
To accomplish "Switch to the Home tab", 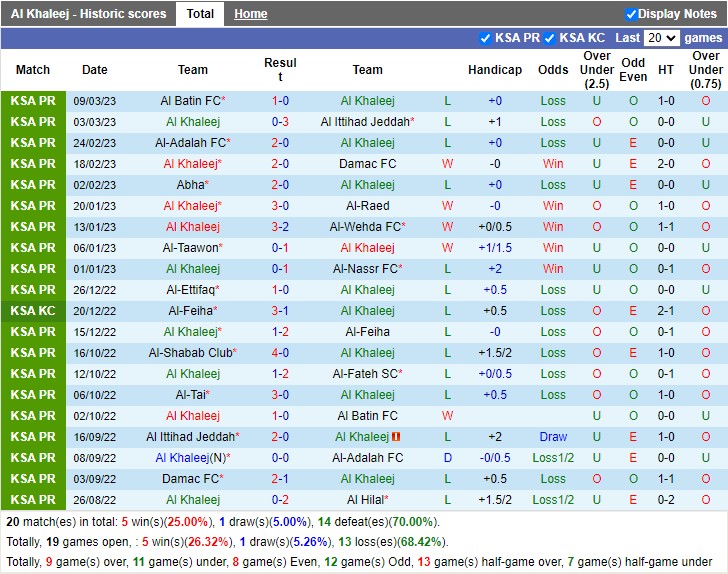I will point(251,14).
